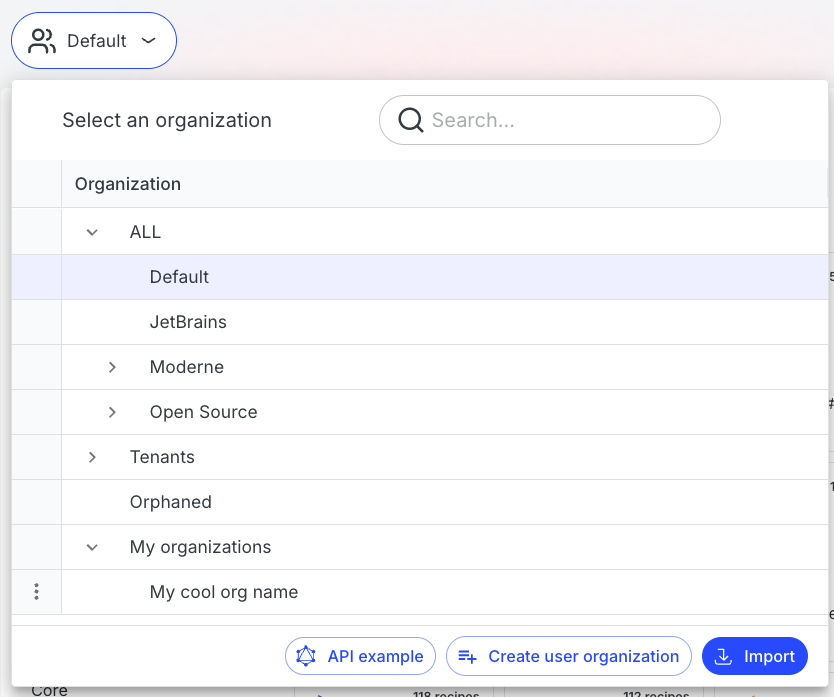This screenshot has width=834, height=697.
Task: Click the magnifying glass search icon
Action: click(410, 120)
